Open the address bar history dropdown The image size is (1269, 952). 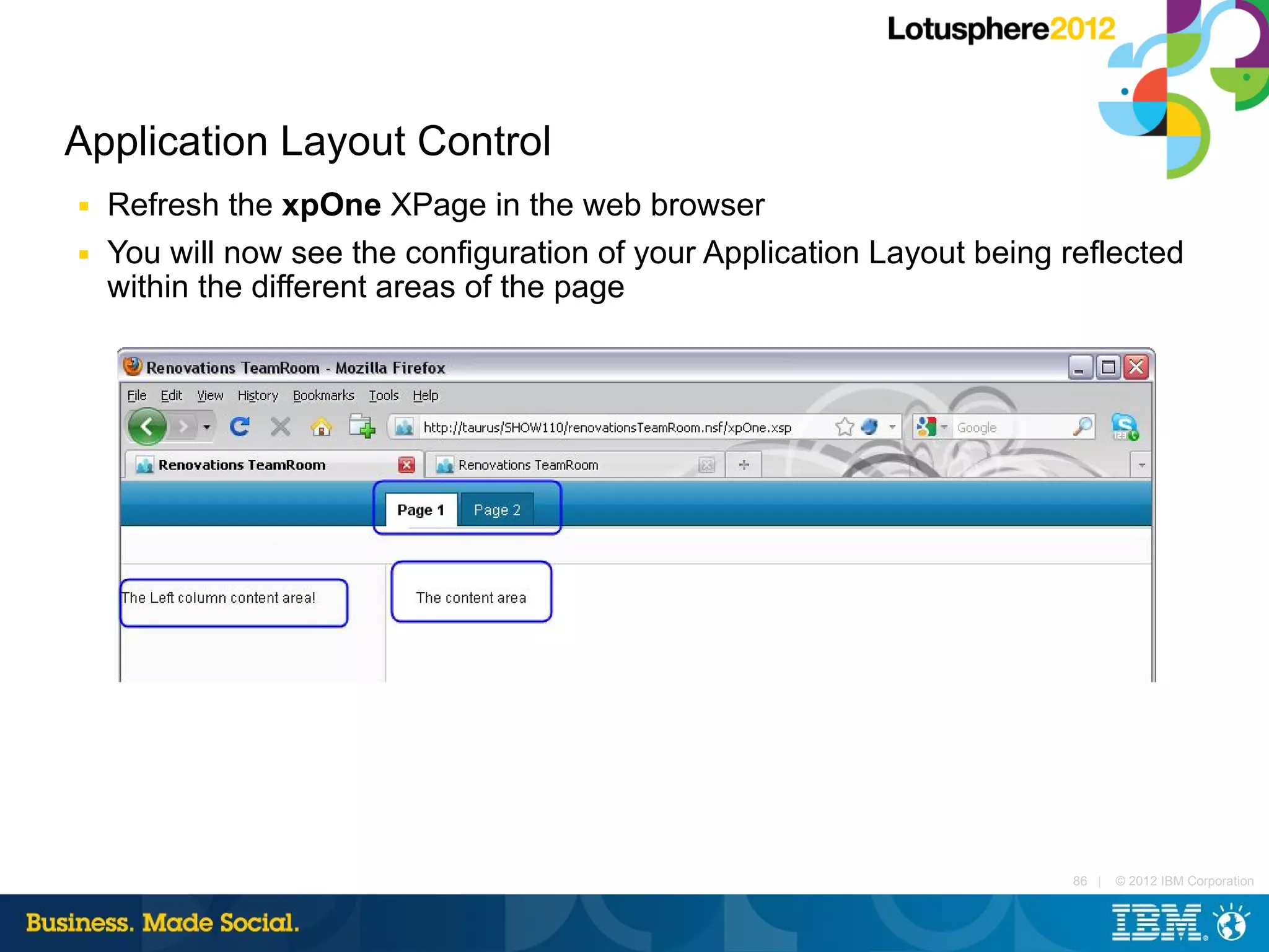pos(892,427)
